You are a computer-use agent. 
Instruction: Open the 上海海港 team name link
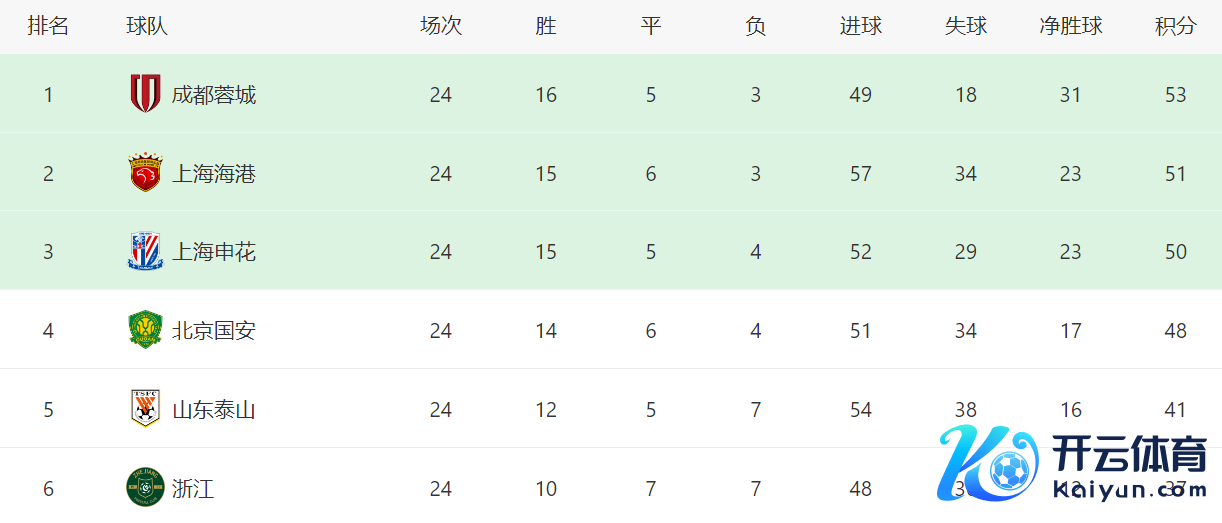click(214, 174)
